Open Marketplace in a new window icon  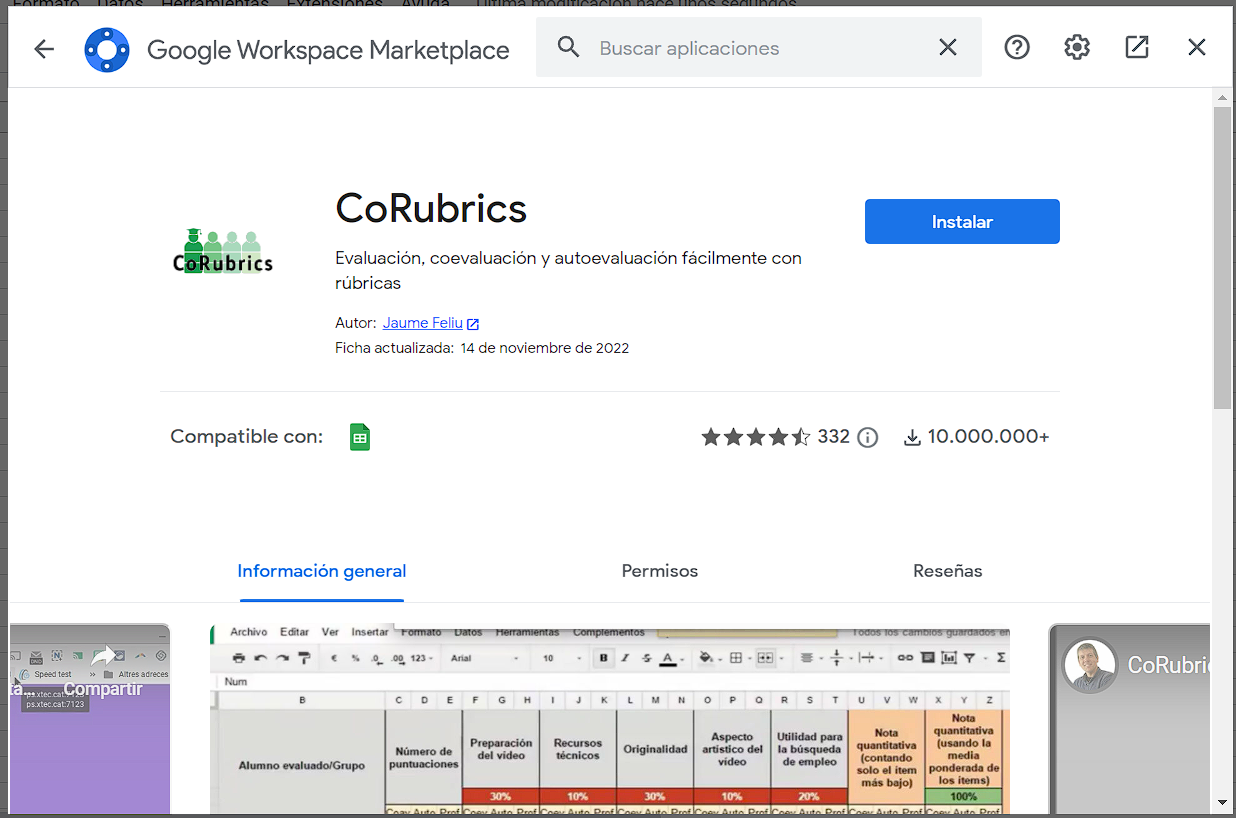coord(1137,47)
